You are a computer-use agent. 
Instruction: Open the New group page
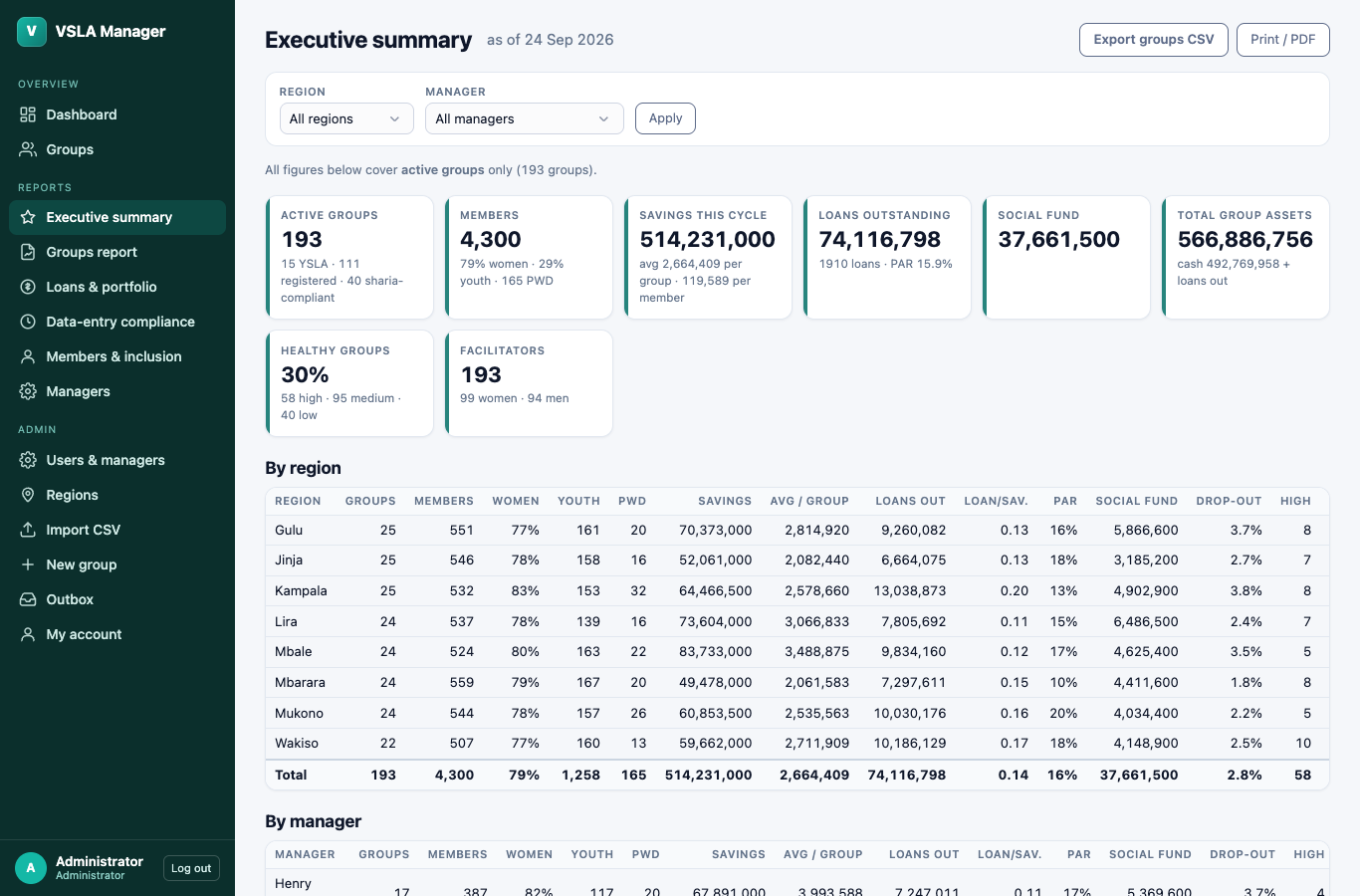[x=117, y=564]
